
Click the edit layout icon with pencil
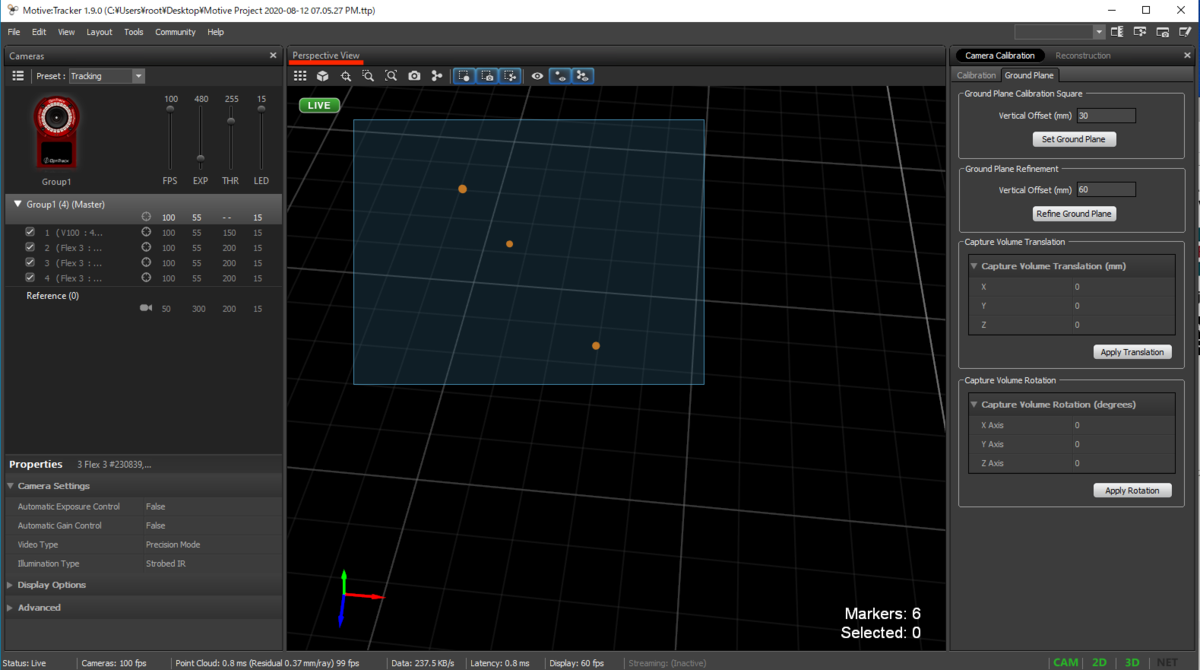(1185, 33)
